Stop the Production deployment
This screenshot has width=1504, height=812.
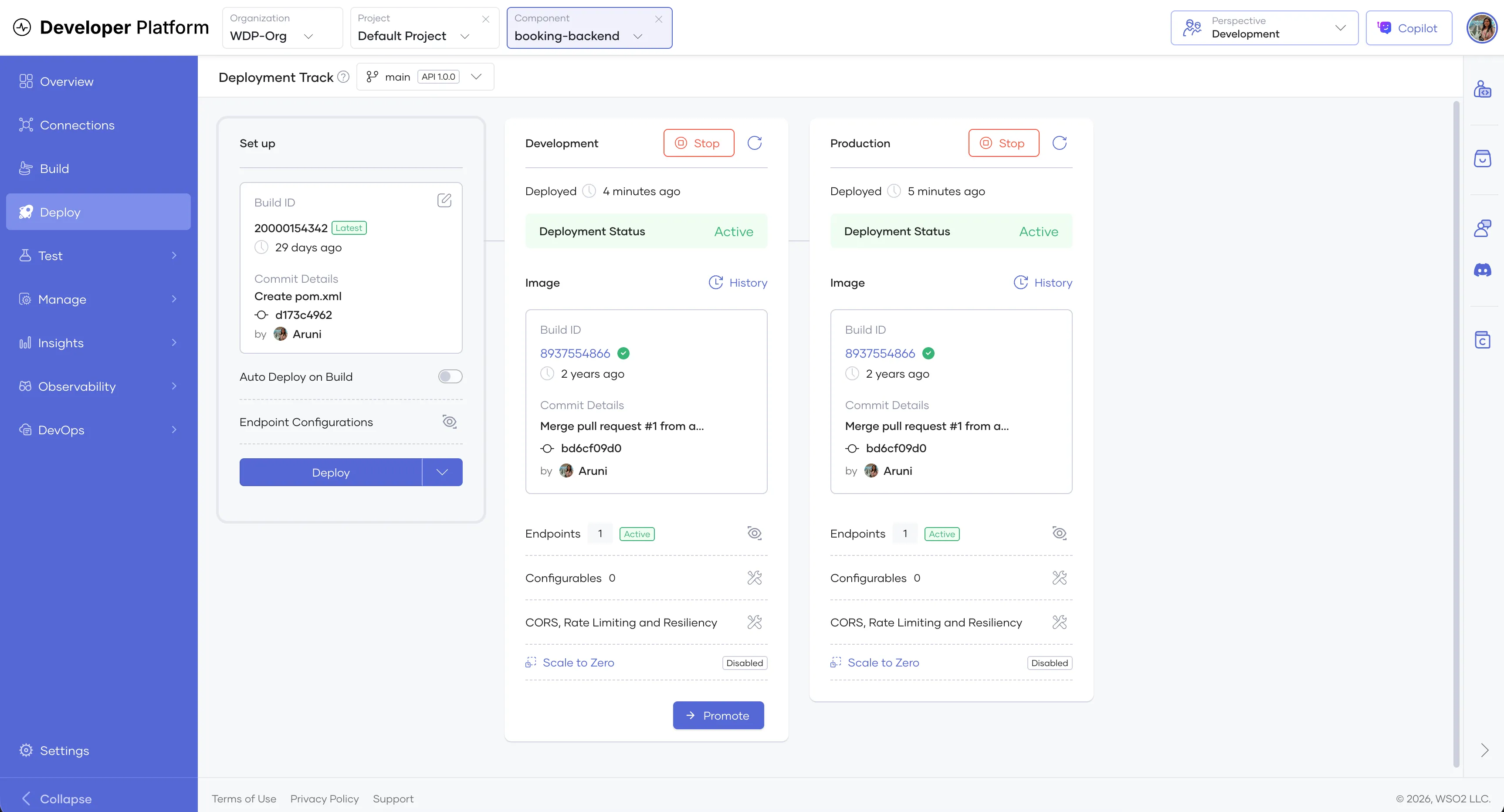pyautogui.click(x=1004, y=142)
